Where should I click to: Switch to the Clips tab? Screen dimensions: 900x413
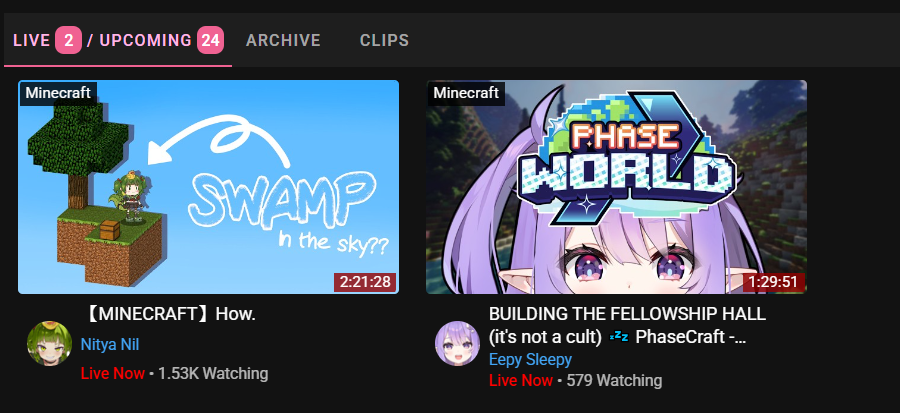pyautogui.click(x=385, y=41)
